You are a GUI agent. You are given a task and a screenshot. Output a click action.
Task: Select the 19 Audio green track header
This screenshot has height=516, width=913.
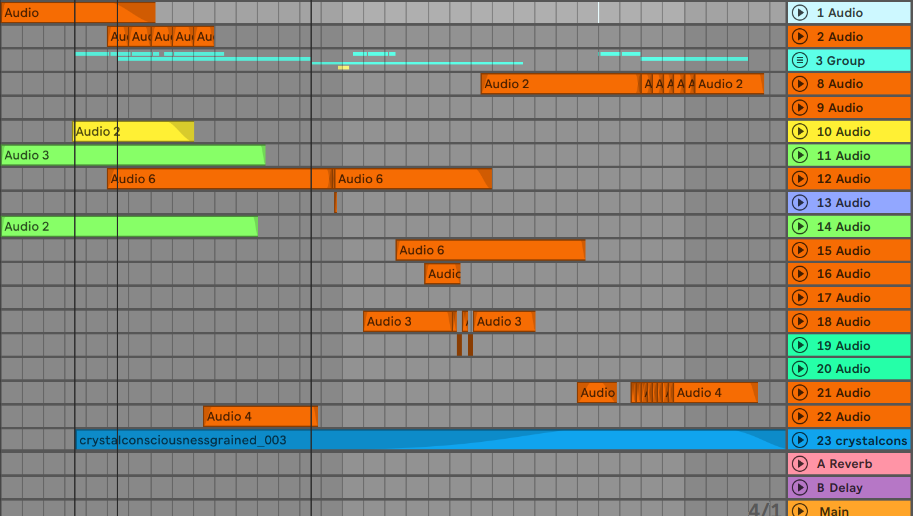click(x=850, y=345)
